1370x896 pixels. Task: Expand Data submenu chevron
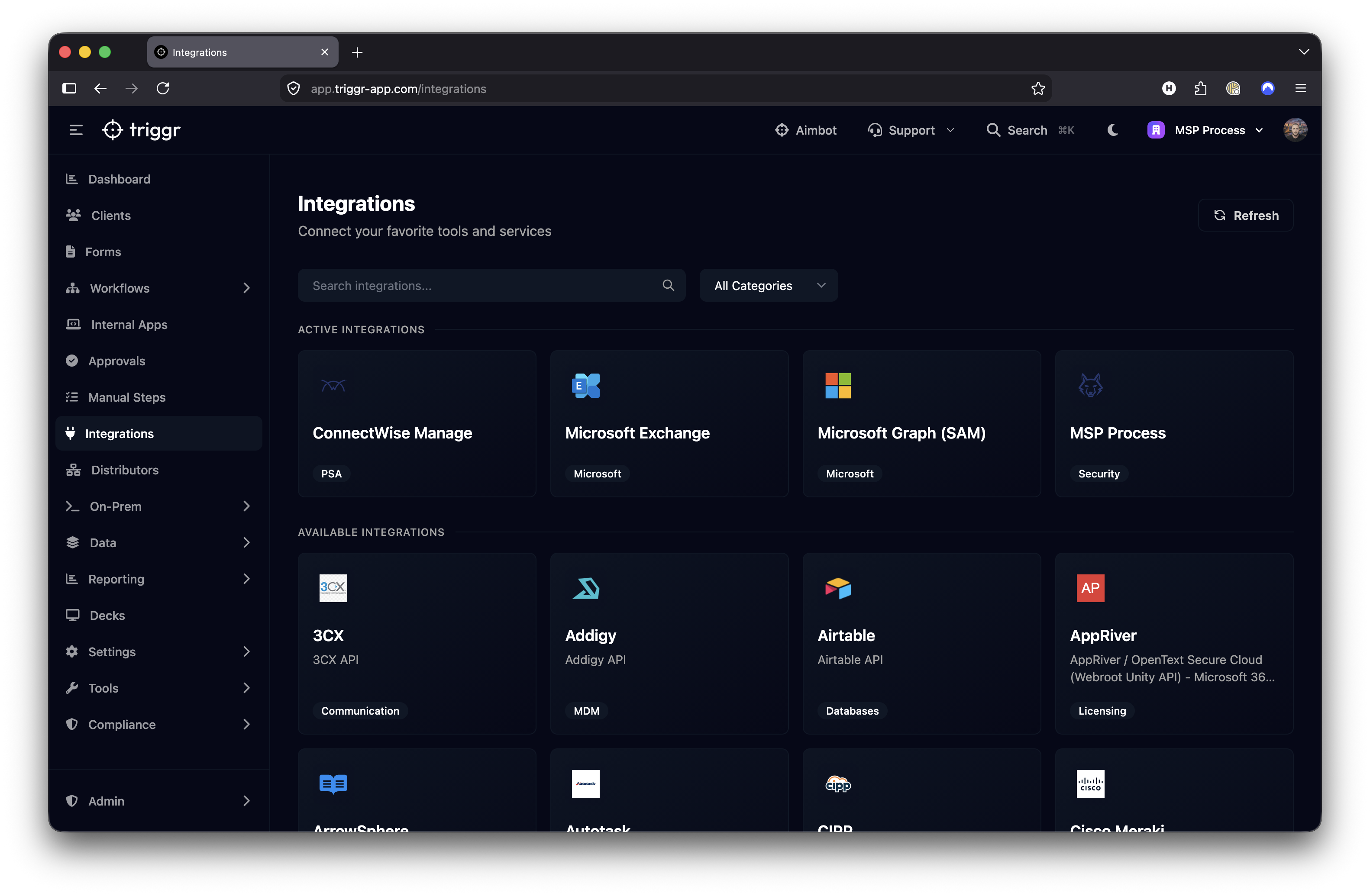pyautogui.click(x=246, y=542)
